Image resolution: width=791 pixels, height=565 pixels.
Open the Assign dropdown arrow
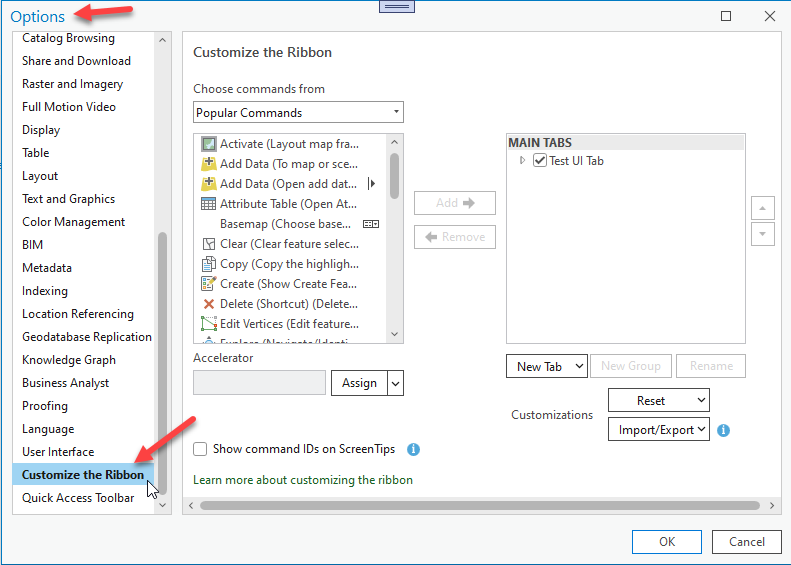(396, 383)
